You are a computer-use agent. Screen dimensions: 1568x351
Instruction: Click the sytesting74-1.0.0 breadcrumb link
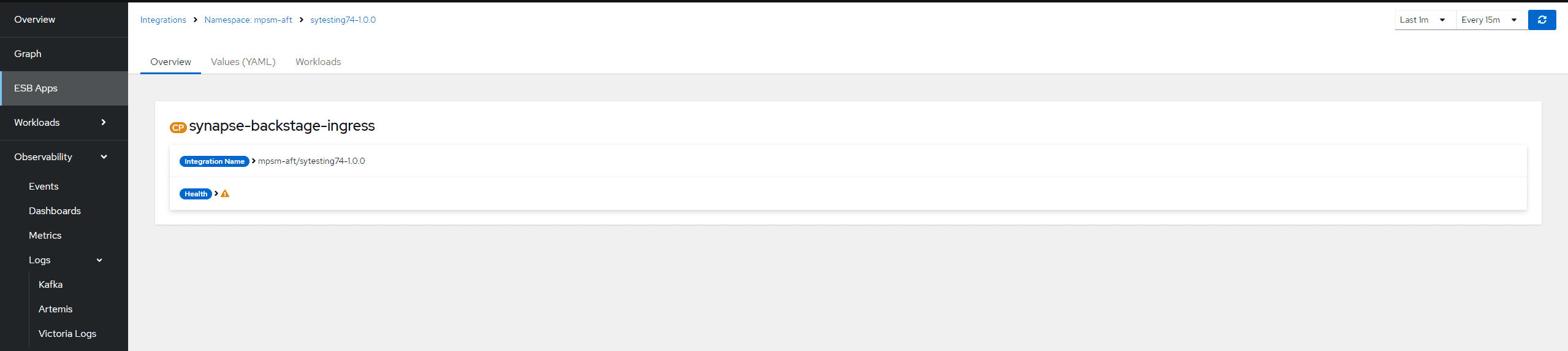pos(343,20)
